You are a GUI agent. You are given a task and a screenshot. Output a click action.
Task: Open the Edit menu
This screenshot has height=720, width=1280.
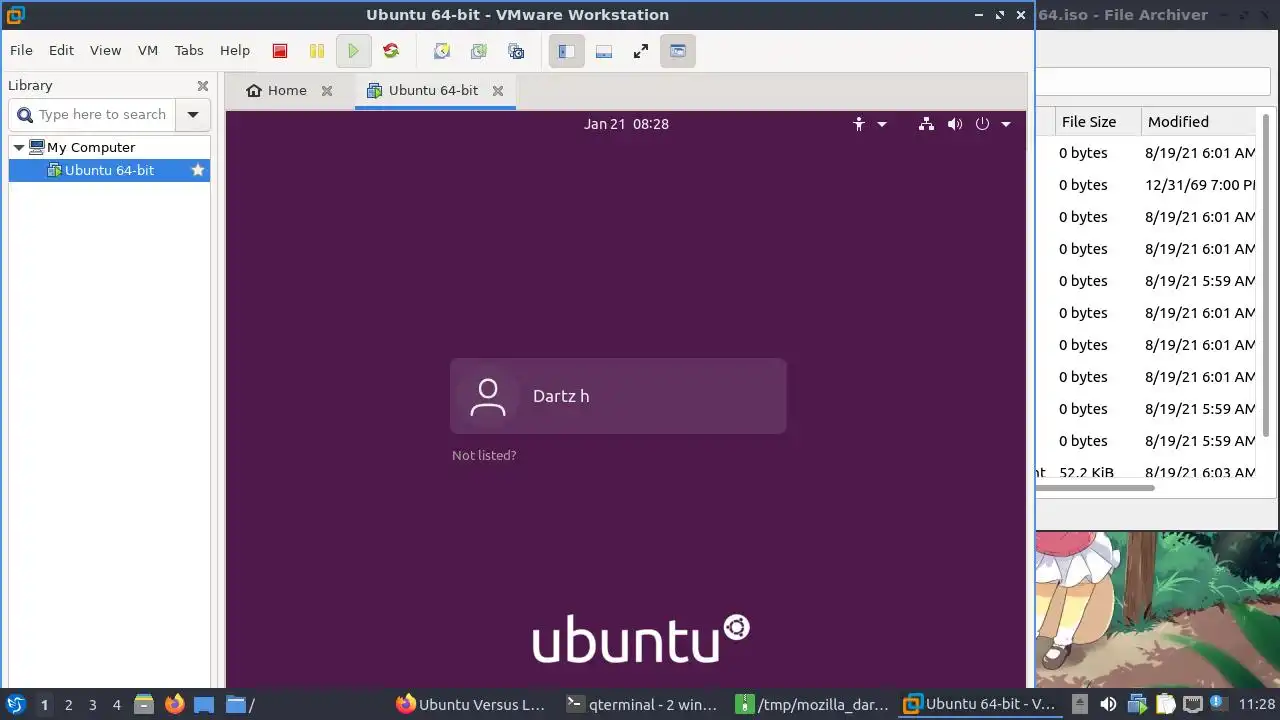[x=61, y=50]
